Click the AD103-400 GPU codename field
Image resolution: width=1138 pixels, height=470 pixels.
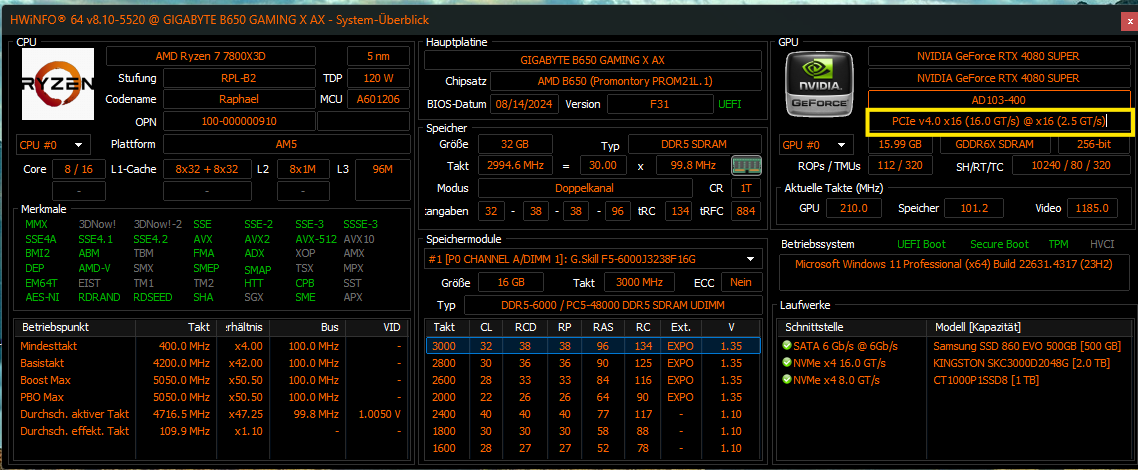(999, 99)
